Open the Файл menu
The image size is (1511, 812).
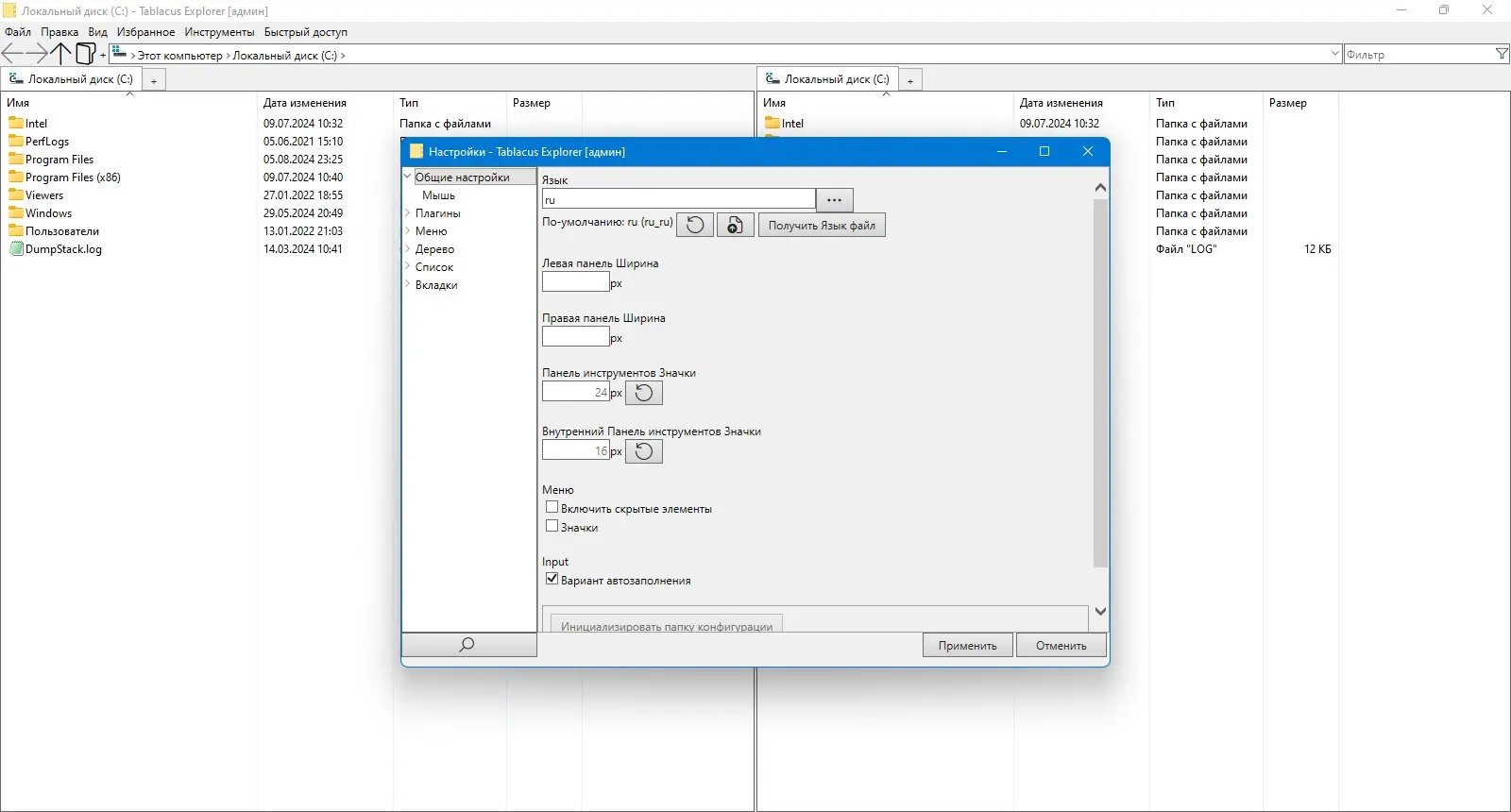point(18,32)
